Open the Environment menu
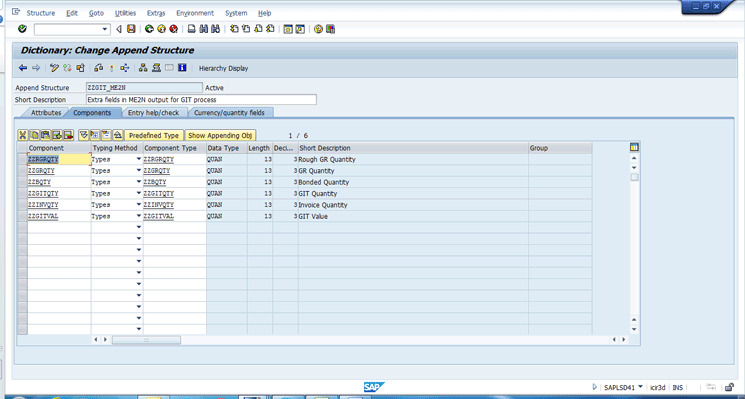The width and height of the screenshot is (745, 399). click(195, 13)
